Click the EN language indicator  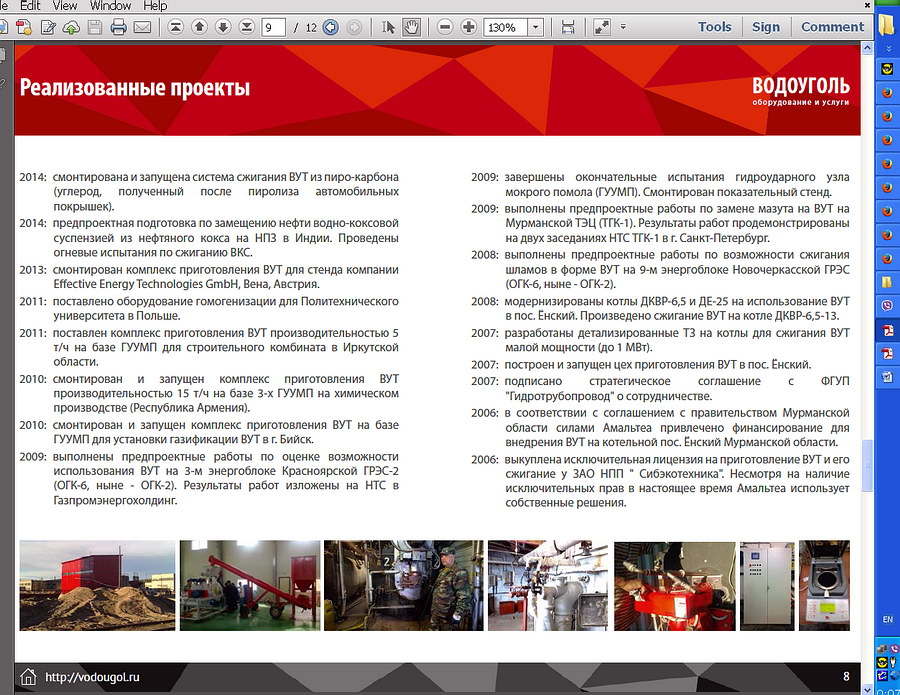click(x=887, y=620)
